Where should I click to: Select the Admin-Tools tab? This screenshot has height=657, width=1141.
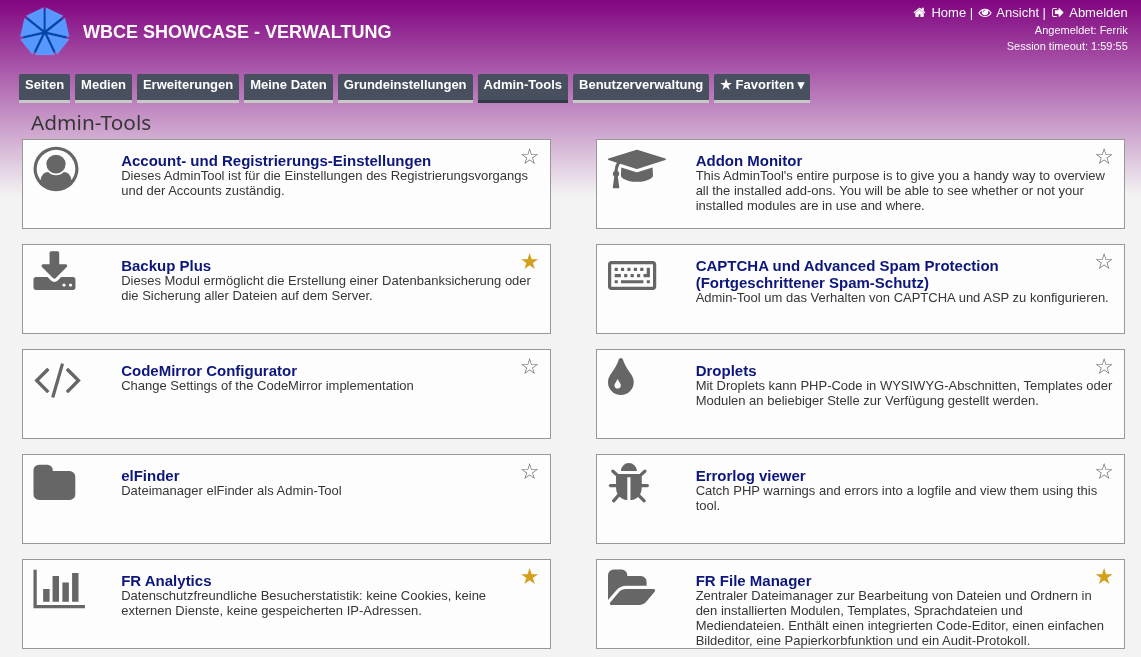[x=522, y=87]
